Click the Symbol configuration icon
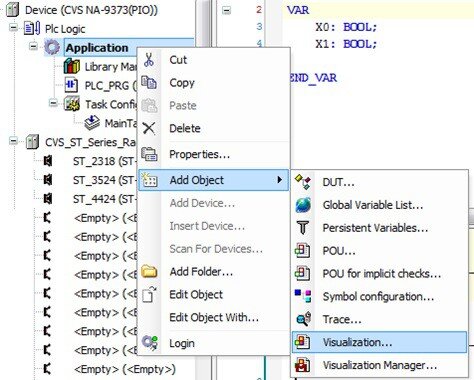 (x=303, y=296)
